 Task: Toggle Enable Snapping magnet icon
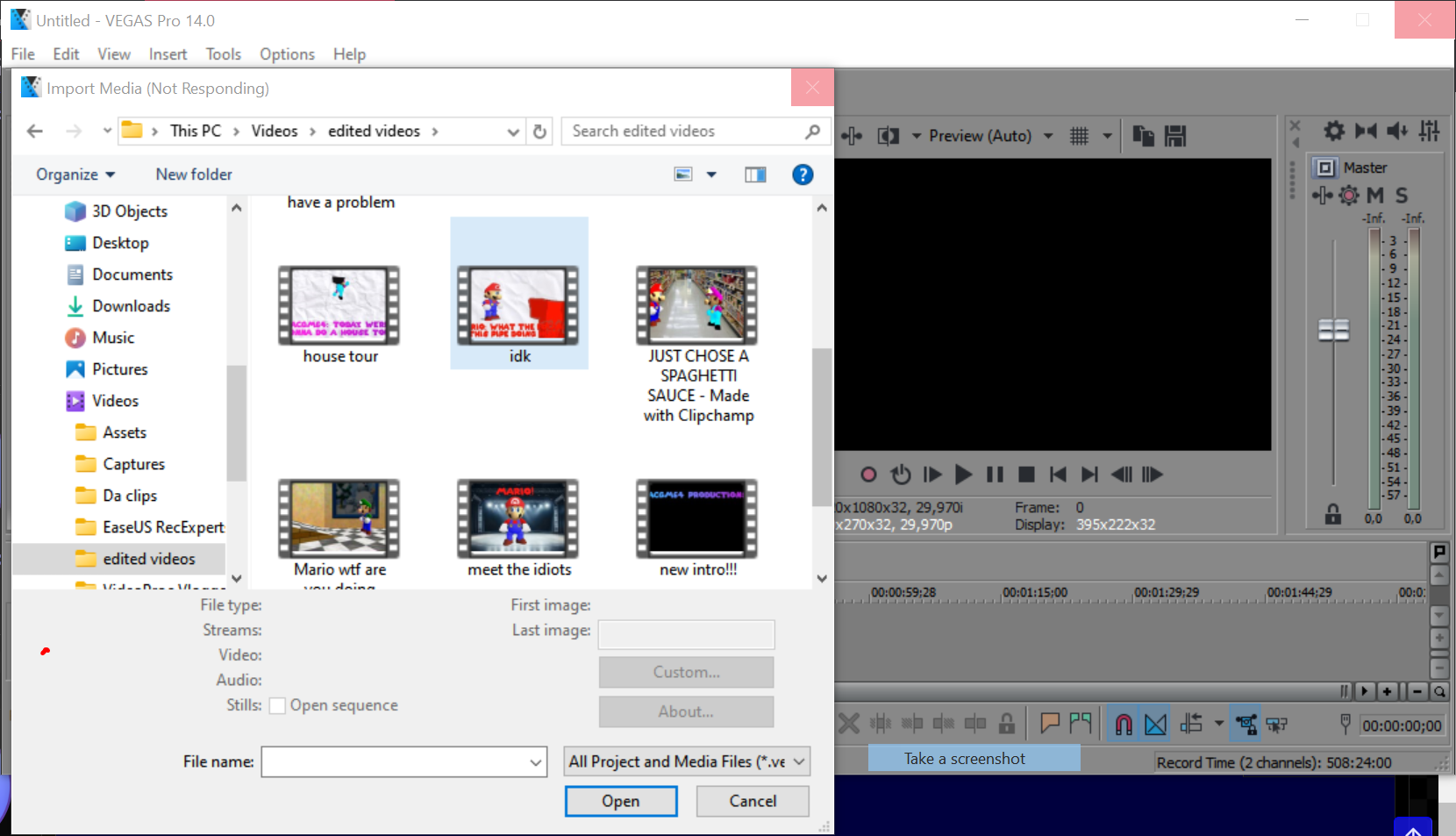[x=1124, y=724]
